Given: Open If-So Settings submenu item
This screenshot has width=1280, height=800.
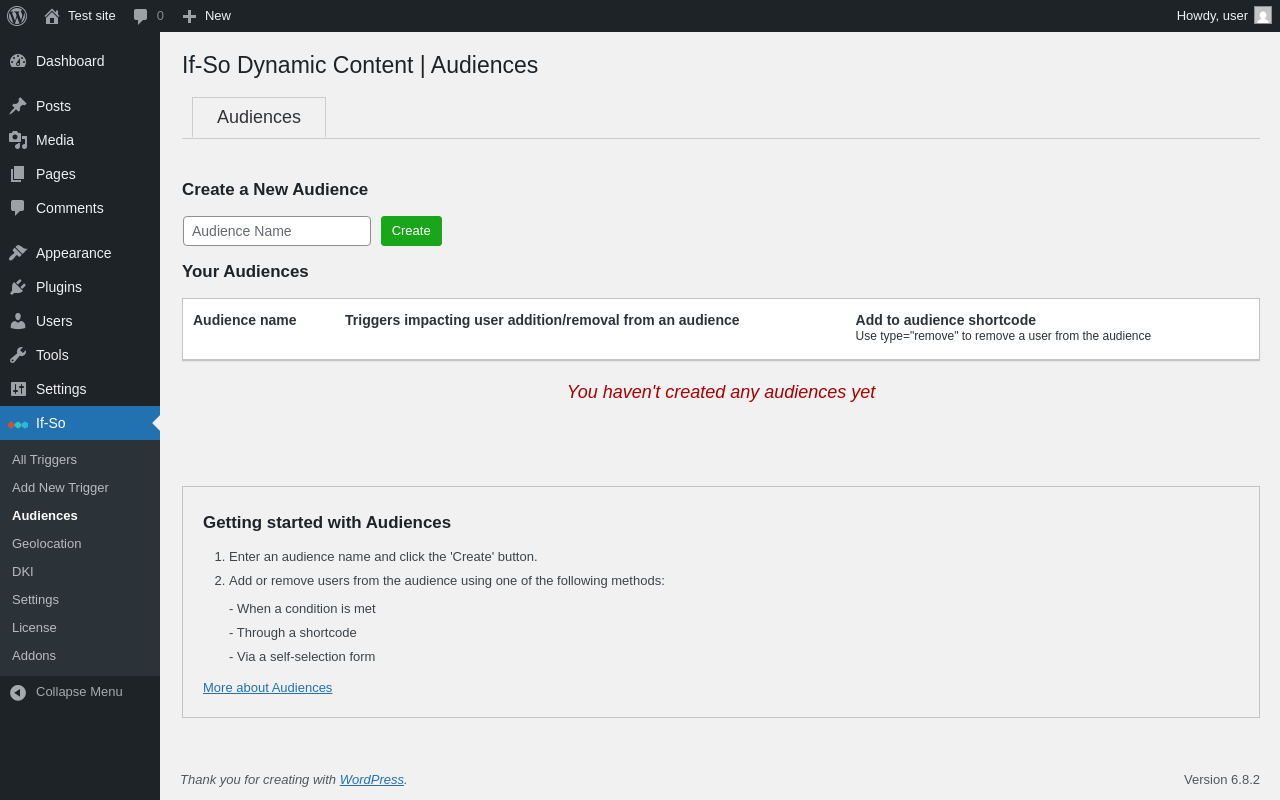Looking at the screenshot, I should (x=80, y=600).
